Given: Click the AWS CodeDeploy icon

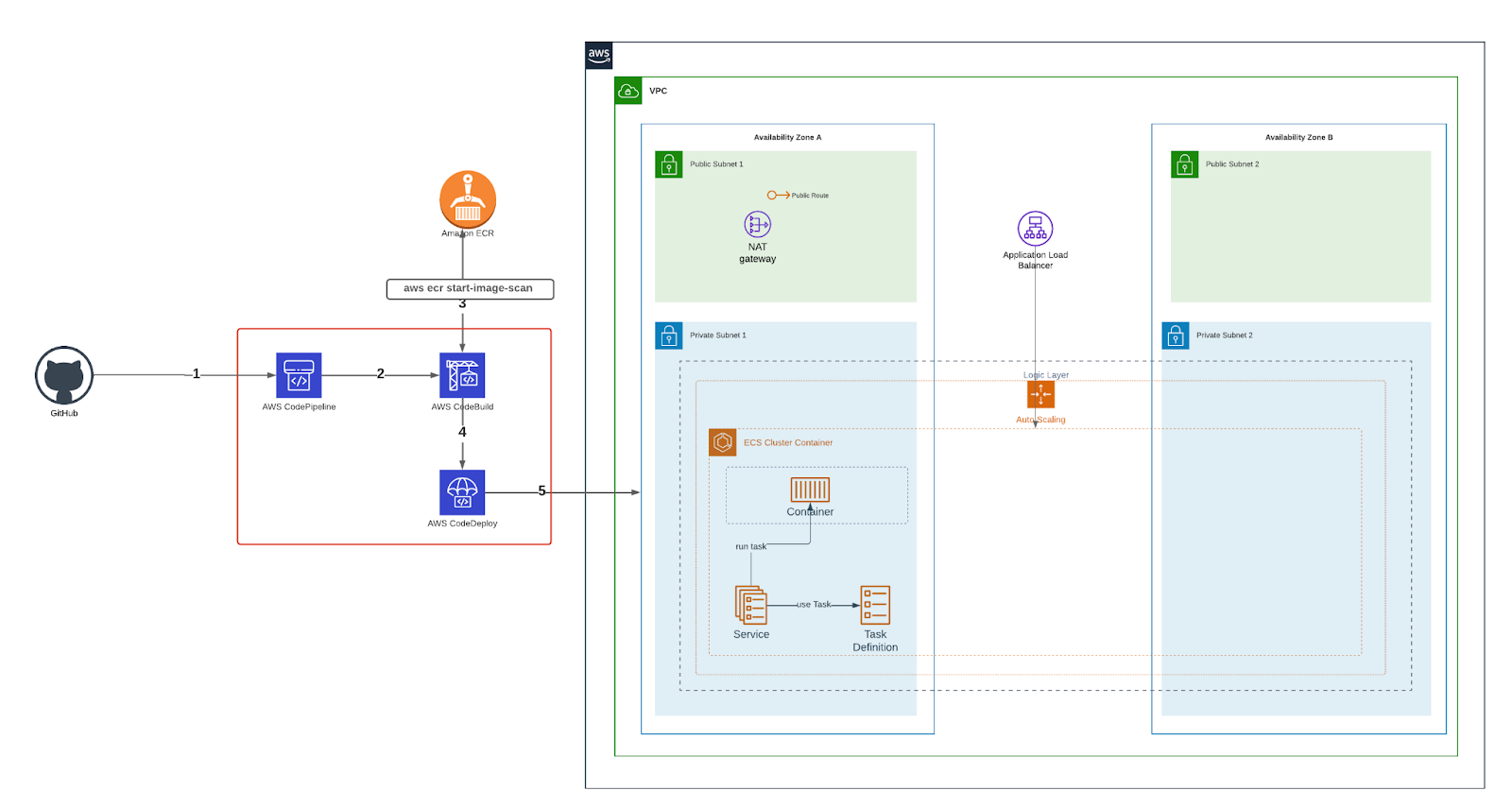Looking at the screenshot, I should [x=462, y=492].
